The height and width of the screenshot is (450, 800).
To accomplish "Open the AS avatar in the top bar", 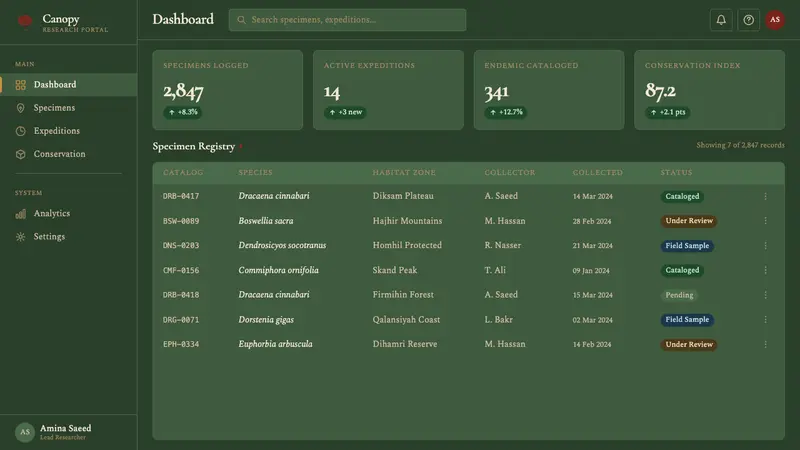I will click(x=775, y=20).
